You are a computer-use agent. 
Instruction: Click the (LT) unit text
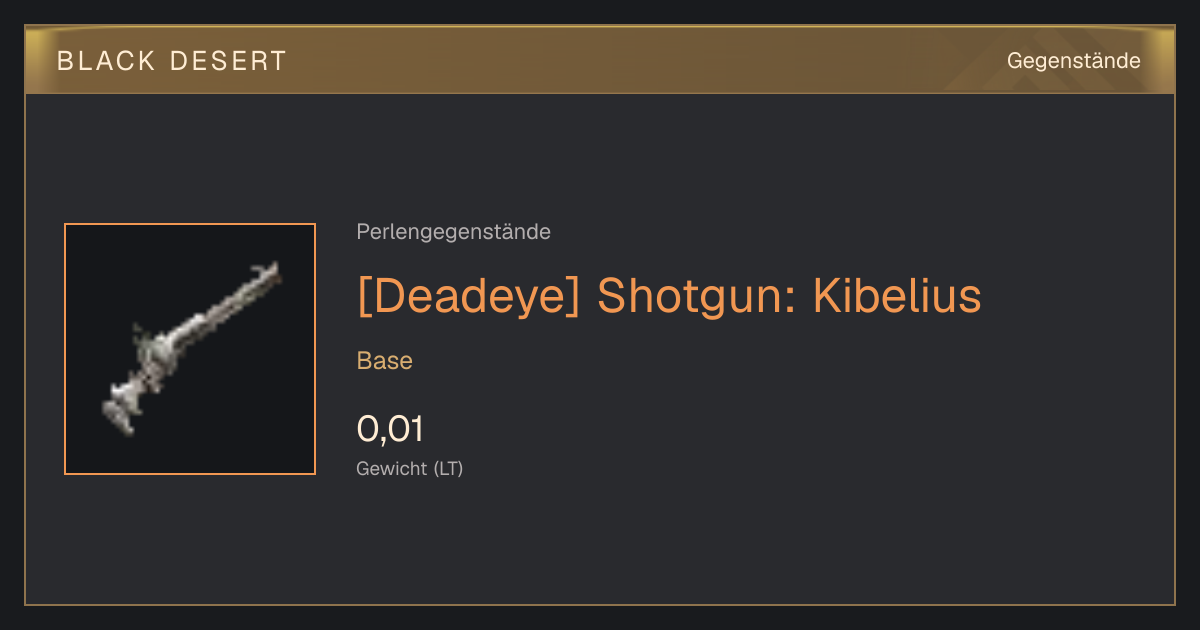448,468
